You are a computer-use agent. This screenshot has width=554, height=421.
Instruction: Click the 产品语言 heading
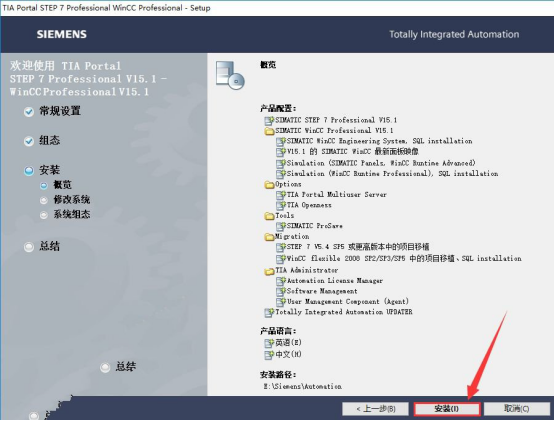pyautogui.click(x=278, y=331)
